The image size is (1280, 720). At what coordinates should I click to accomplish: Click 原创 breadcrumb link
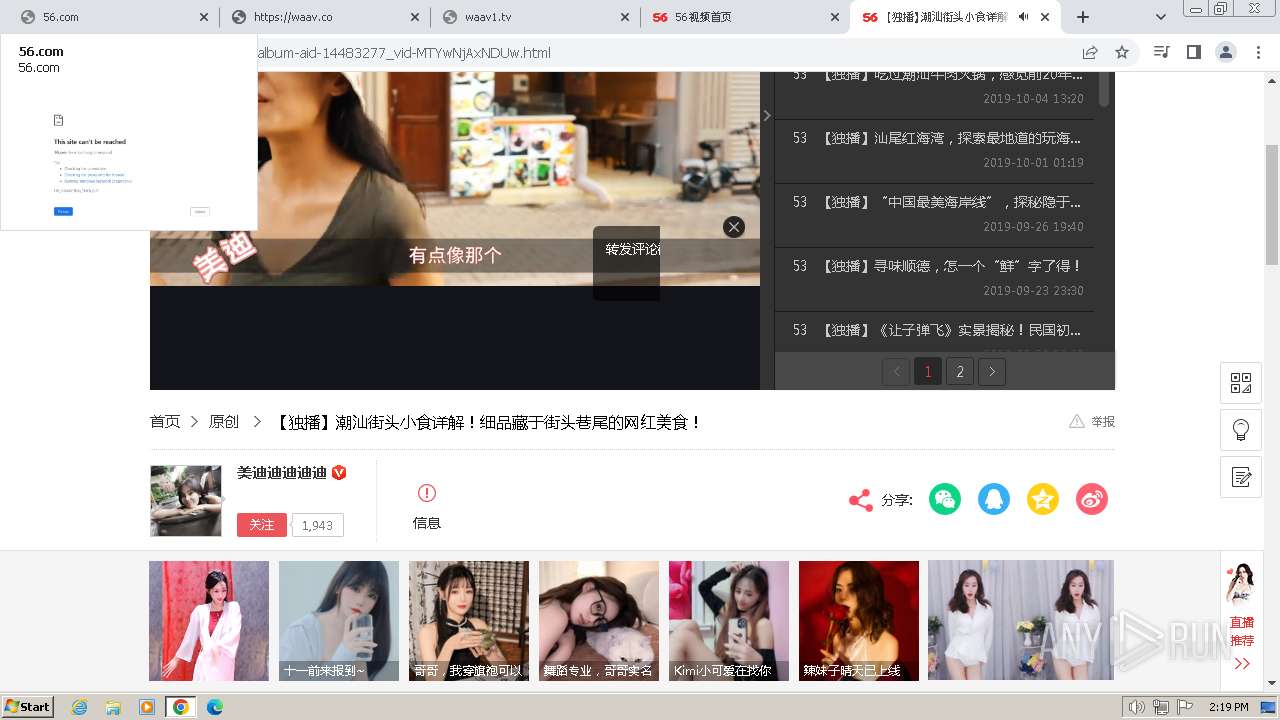pyautogui.click(x=224, y=422)
